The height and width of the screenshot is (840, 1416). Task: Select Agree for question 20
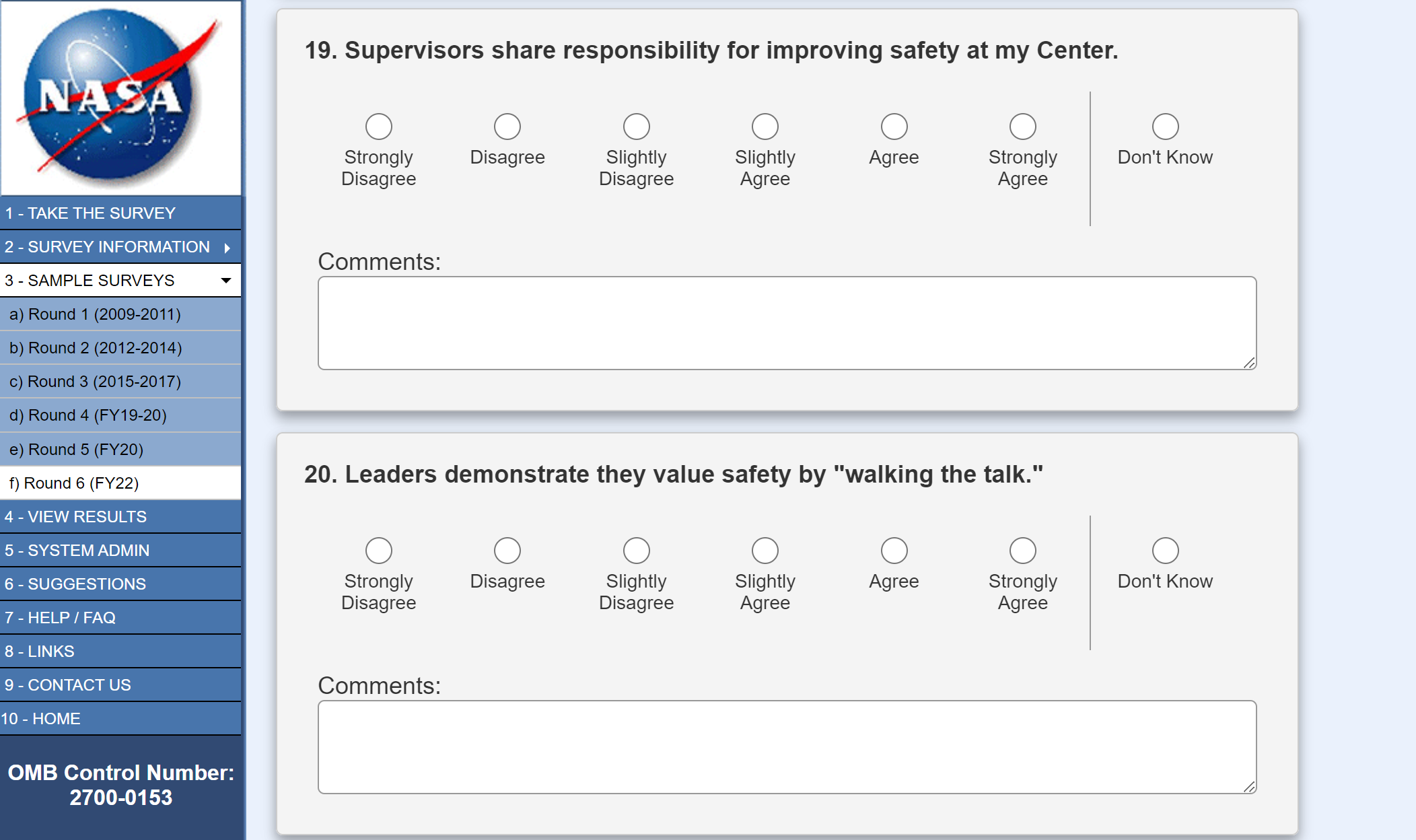coord(894,551)
